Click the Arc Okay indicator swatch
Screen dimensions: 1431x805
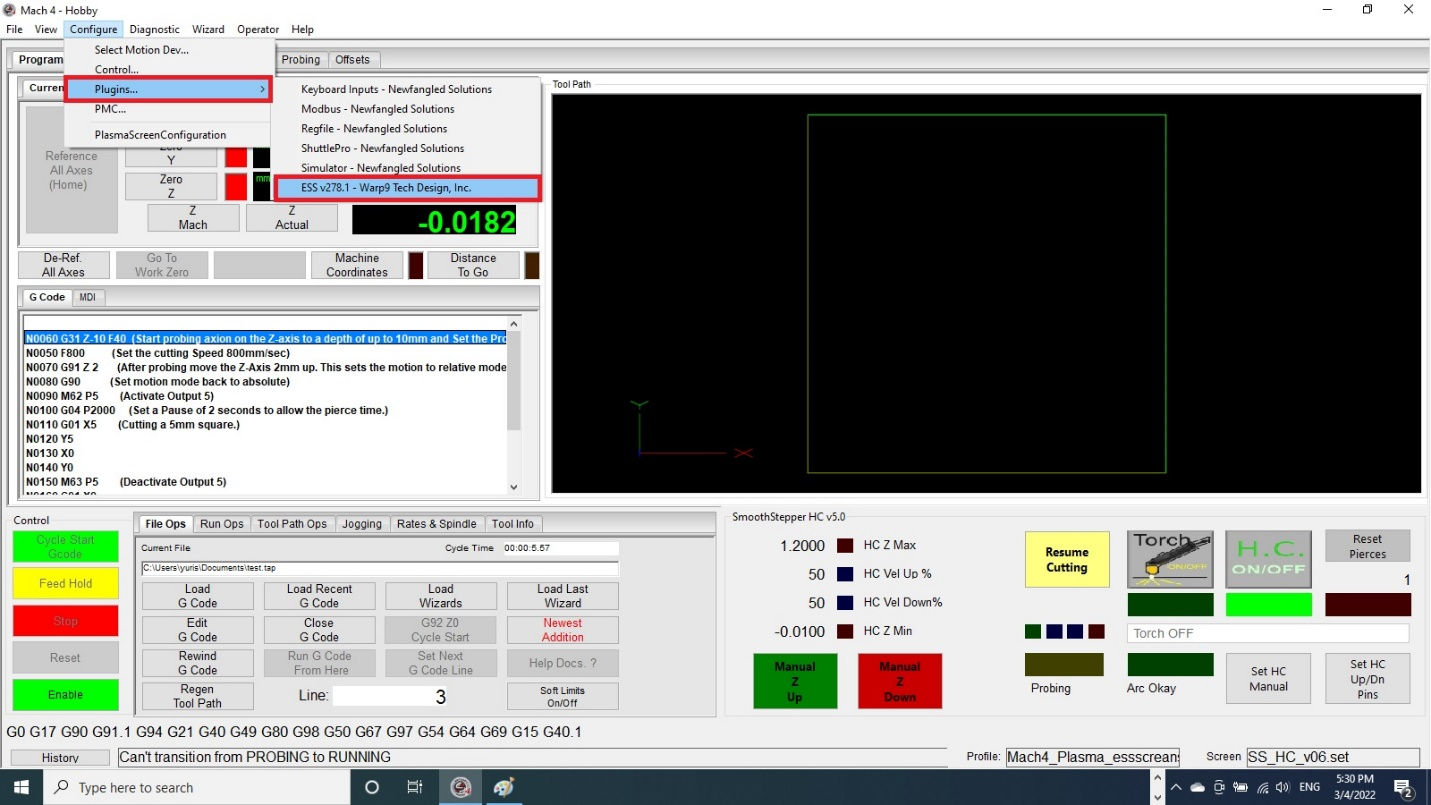tap(1169, 662)
